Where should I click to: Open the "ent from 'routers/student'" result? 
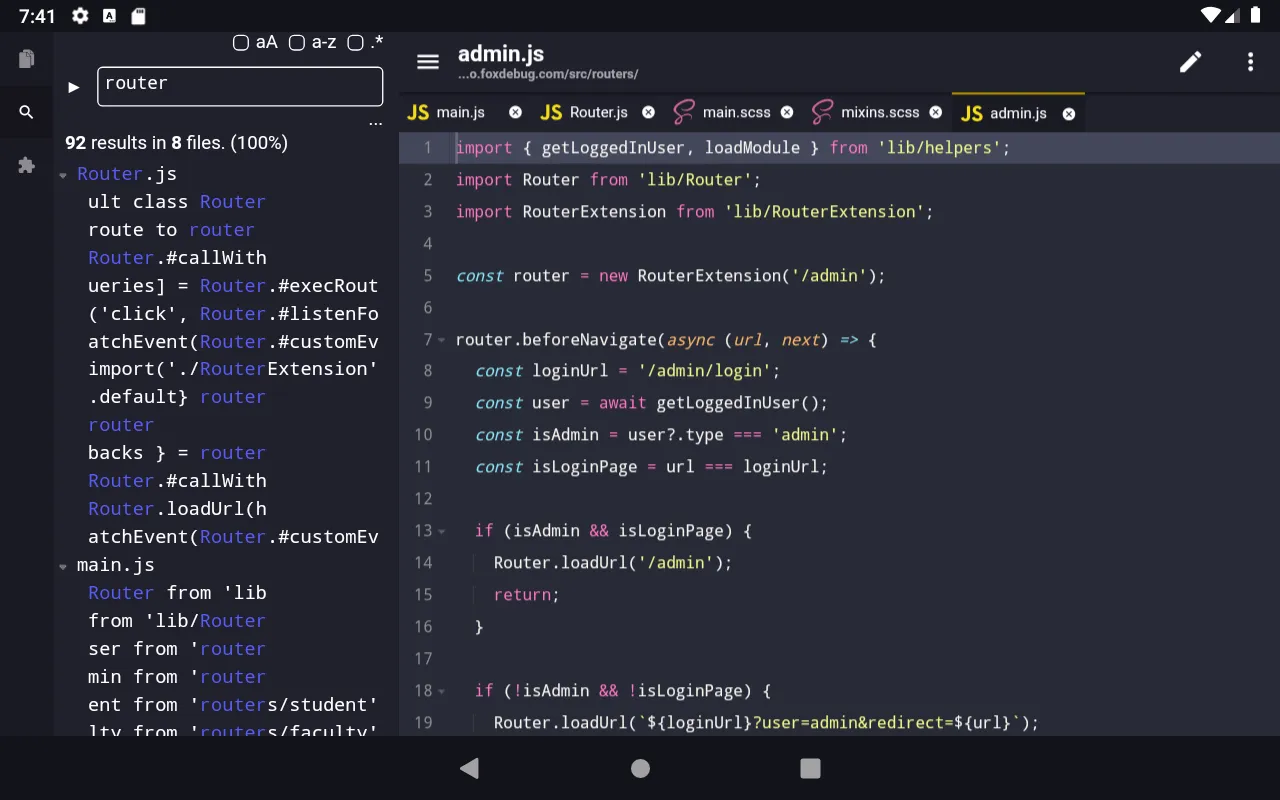pos(233,705)
